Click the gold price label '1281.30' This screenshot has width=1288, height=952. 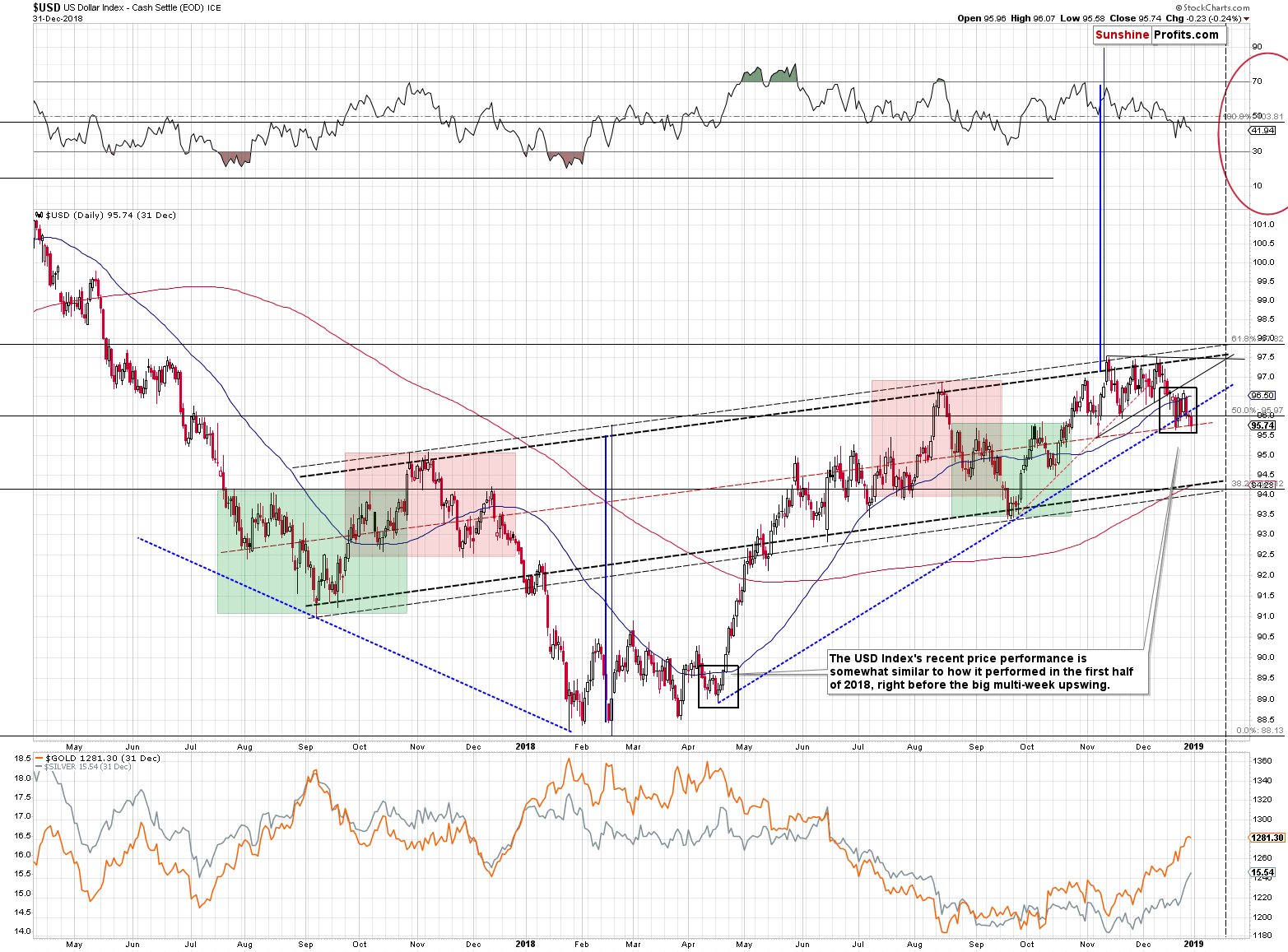[1267, 838]
